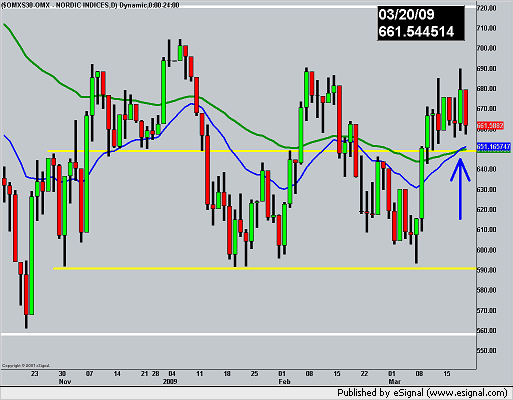This screenshot has width=513, height=400.
Task: Click the 14 date label on time axis
Action: point(117,374)
